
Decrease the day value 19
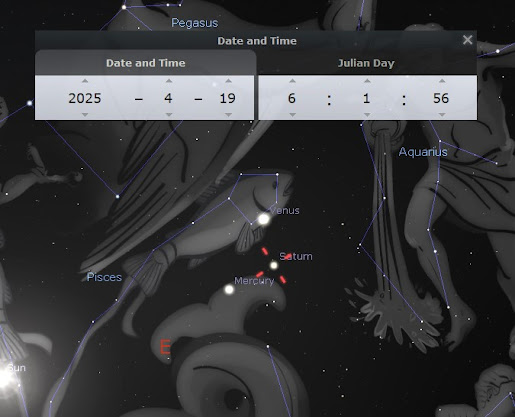[228, 114]
